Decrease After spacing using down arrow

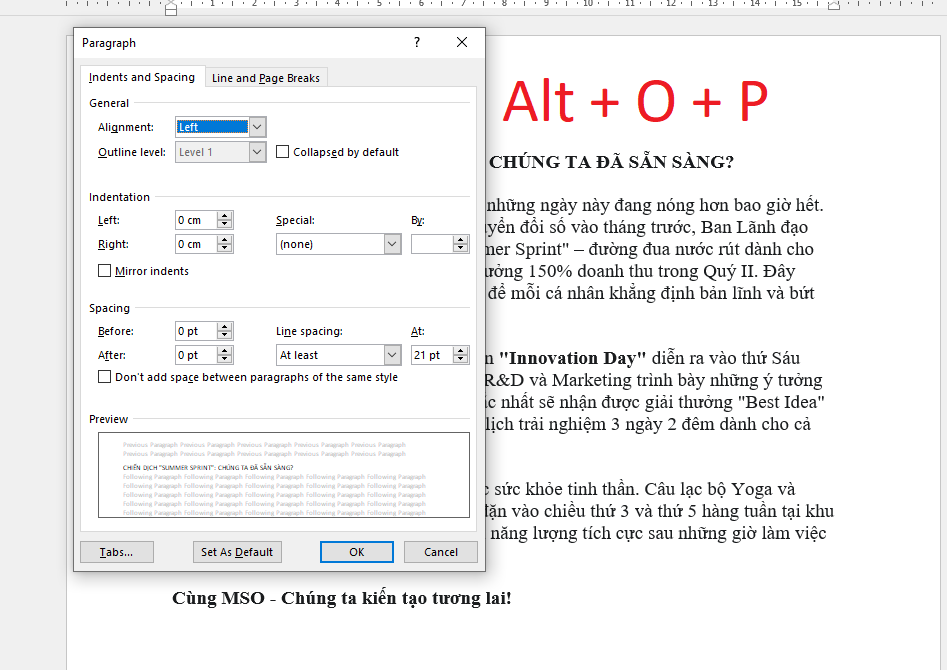[x=225, y=360]
